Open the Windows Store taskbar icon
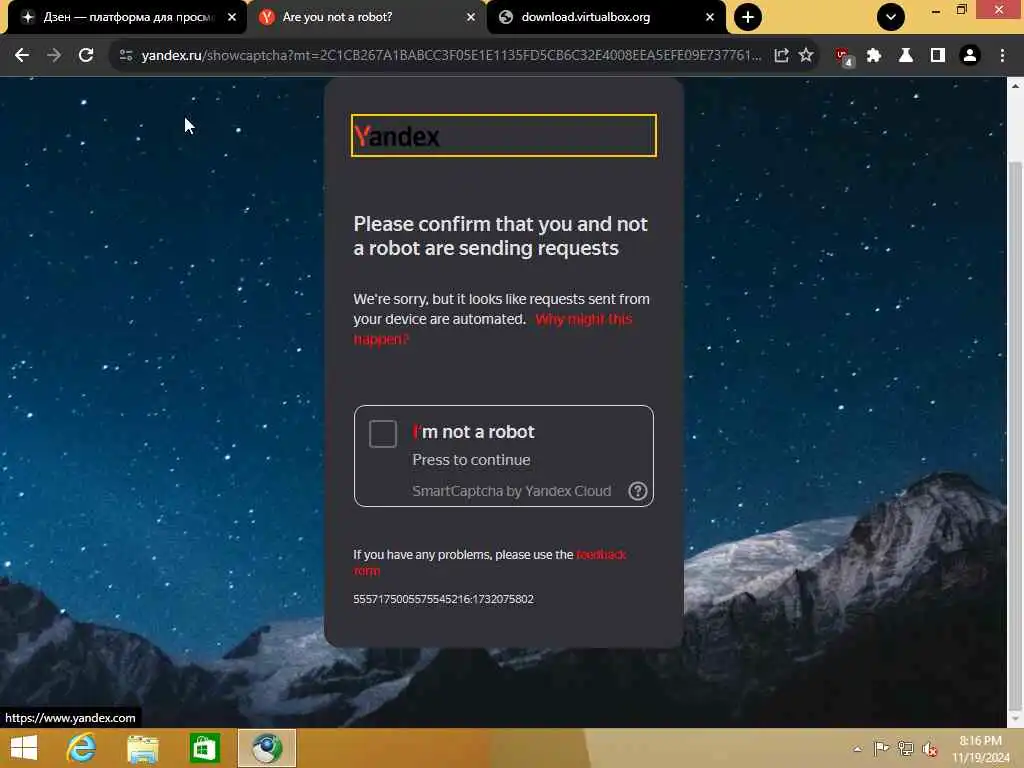 pos(205,748)
